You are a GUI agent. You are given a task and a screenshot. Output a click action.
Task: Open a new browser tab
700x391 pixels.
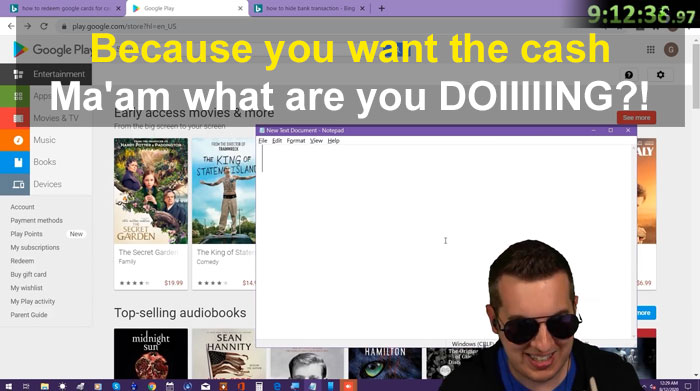pos(381,8)
